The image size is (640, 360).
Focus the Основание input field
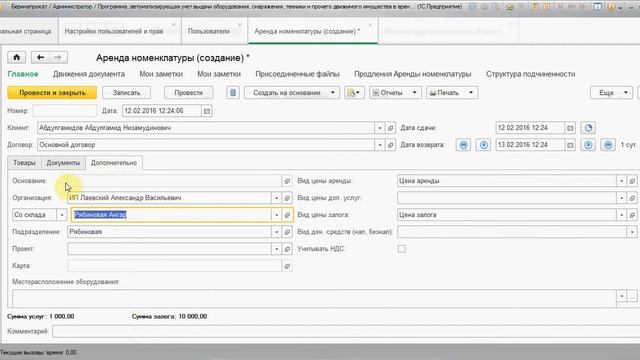(x=174, y=181)
